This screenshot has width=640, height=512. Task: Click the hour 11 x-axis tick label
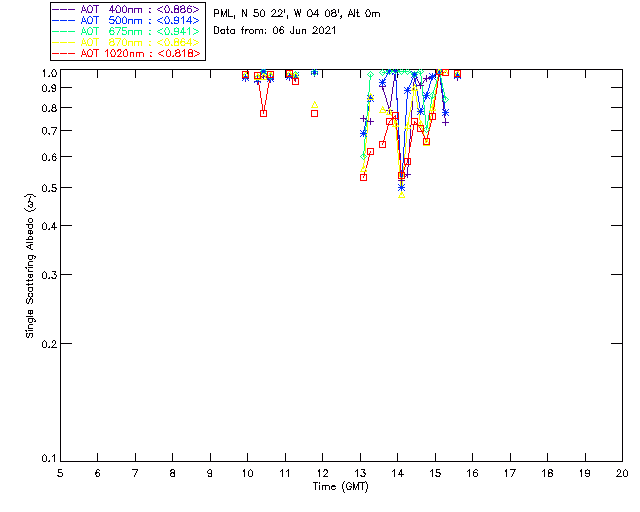(x=285, y=473)
